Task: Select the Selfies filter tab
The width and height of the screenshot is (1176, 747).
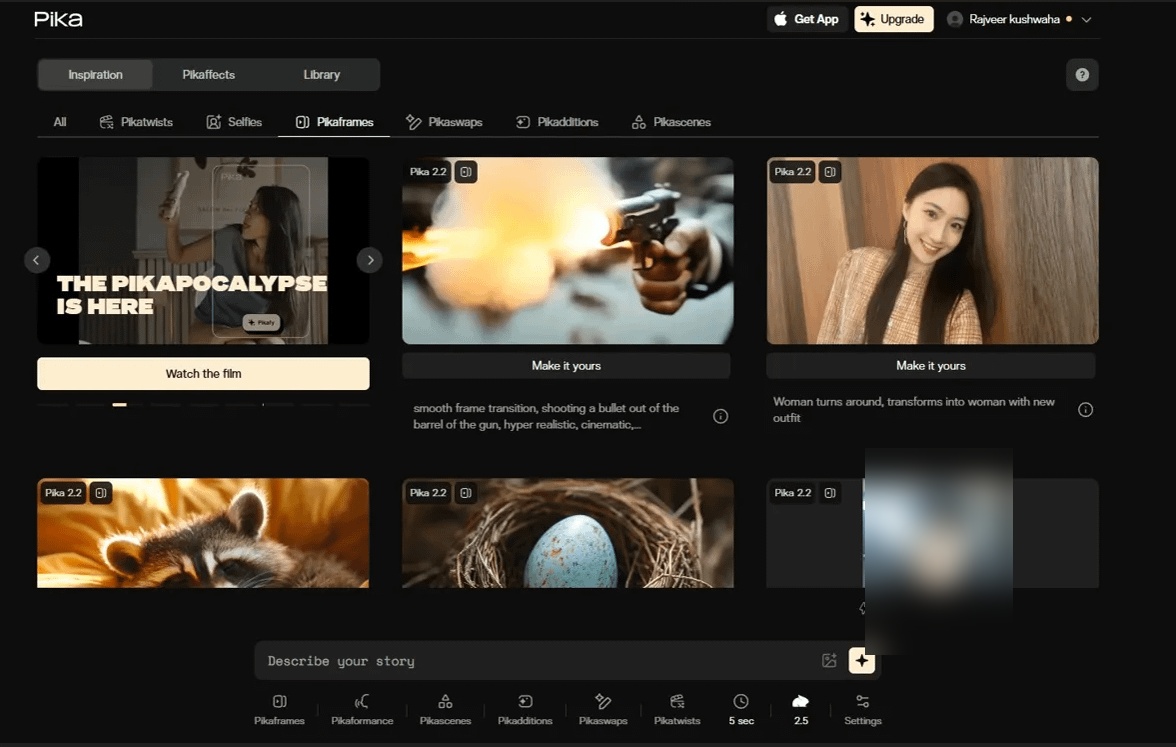Action: coord(234,122)
